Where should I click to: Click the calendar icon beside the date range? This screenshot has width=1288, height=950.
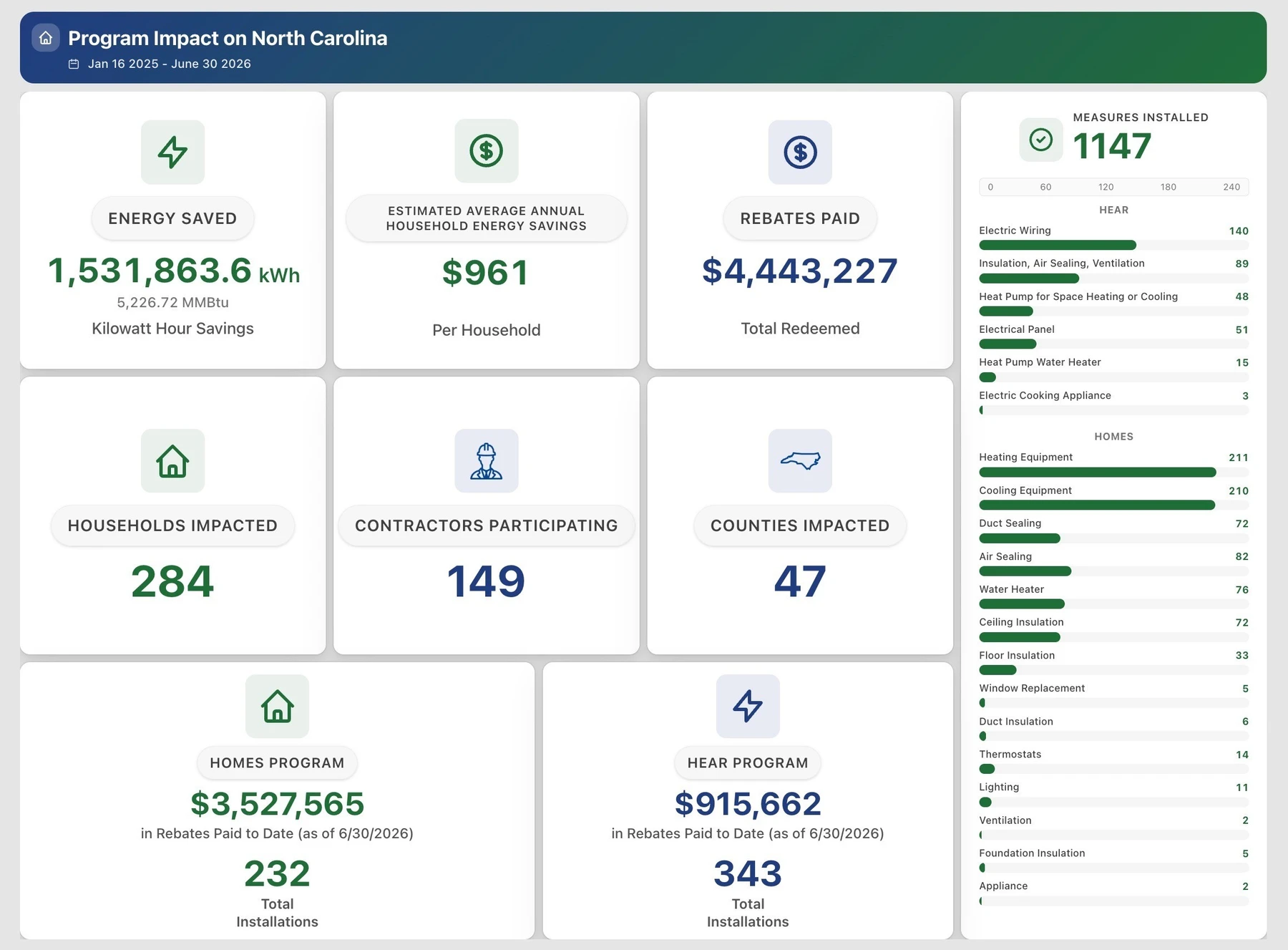pyautogui.click(x=74, y=64)
